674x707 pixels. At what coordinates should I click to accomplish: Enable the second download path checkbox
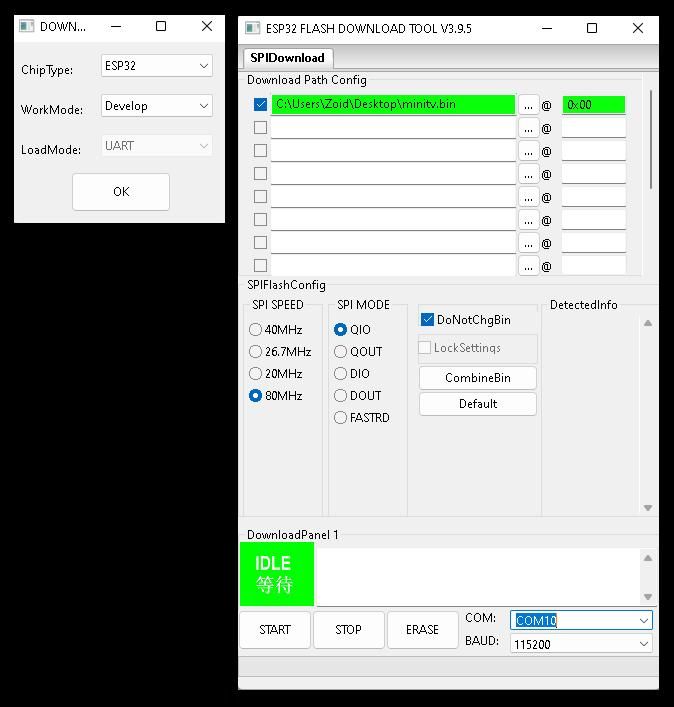click(260, 128)
